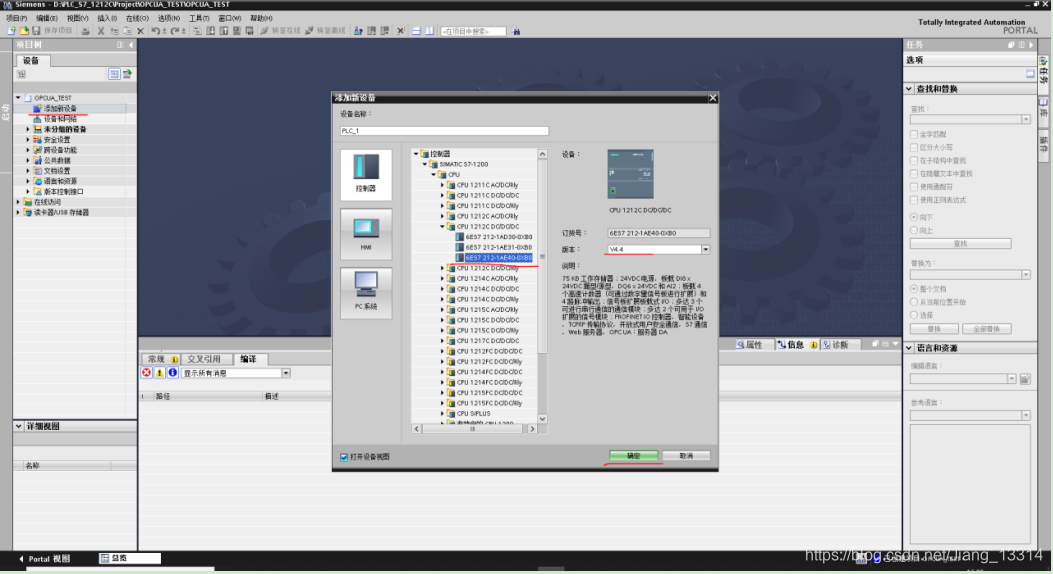Click the red error filter icon in compile panel

[146, 373]
